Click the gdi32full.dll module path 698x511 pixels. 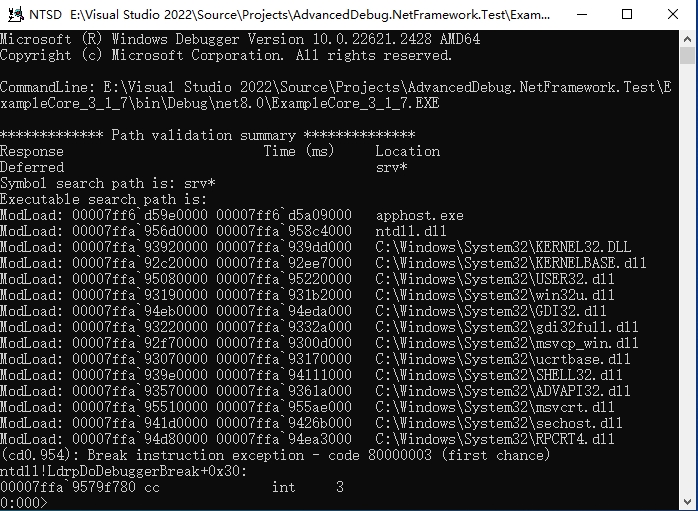coord(507,327)
